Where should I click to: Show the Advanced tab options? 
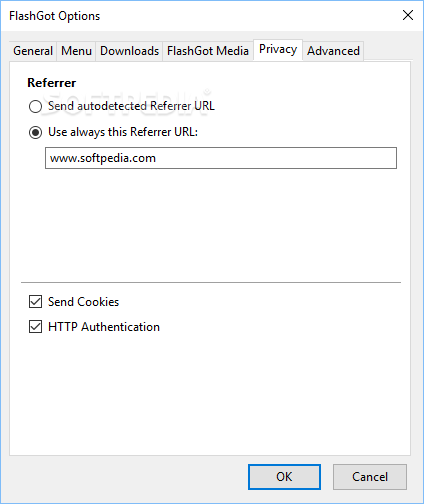click(x=333, y=51)
